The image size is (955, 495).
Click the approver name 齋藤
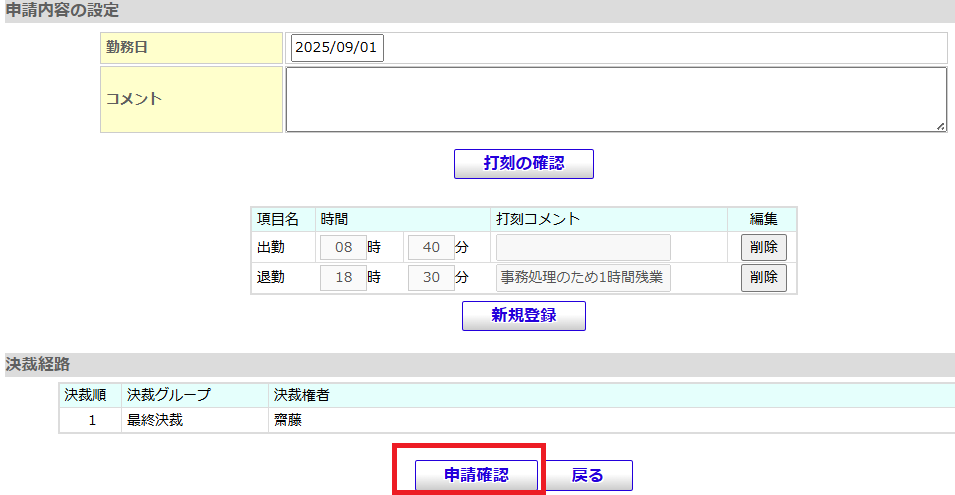click(288, 420)
